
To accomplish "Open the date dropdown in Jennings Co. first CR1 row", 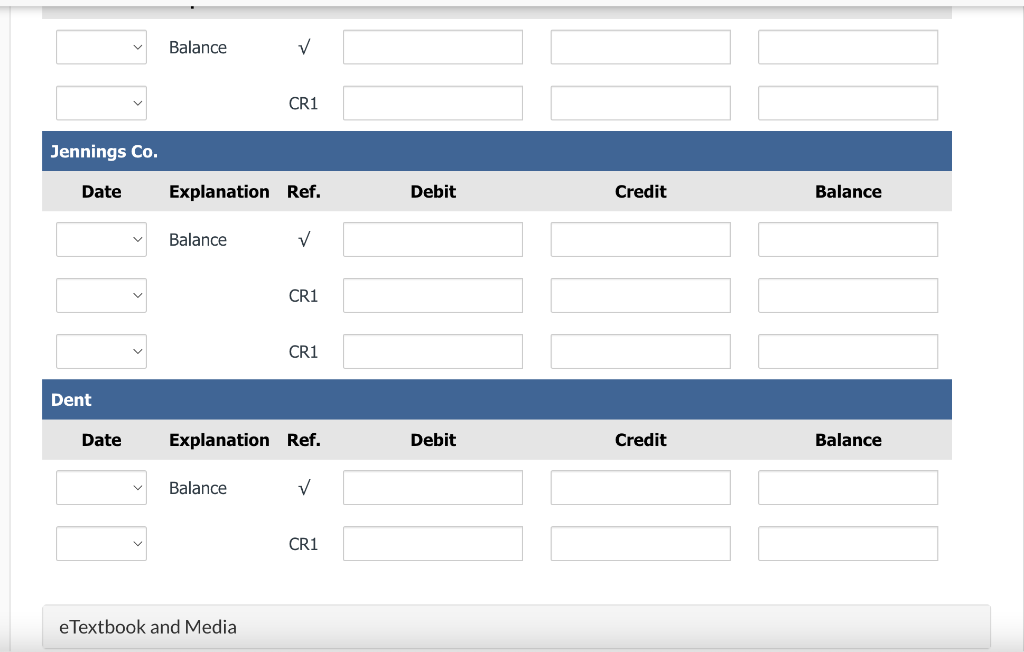I will [101, 295].
